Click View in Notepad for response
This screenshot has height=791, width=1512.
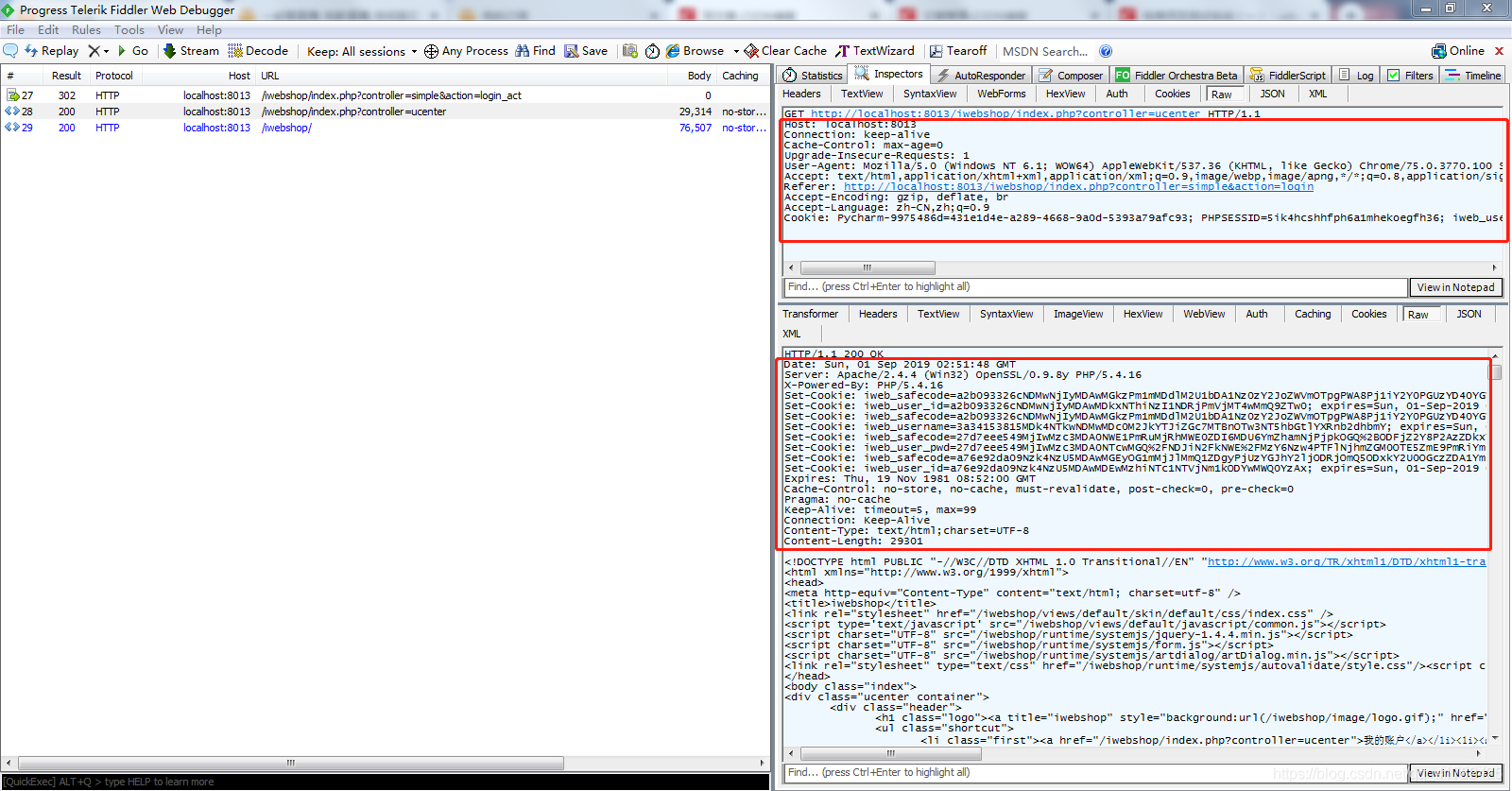click(x=1455, y=773)
